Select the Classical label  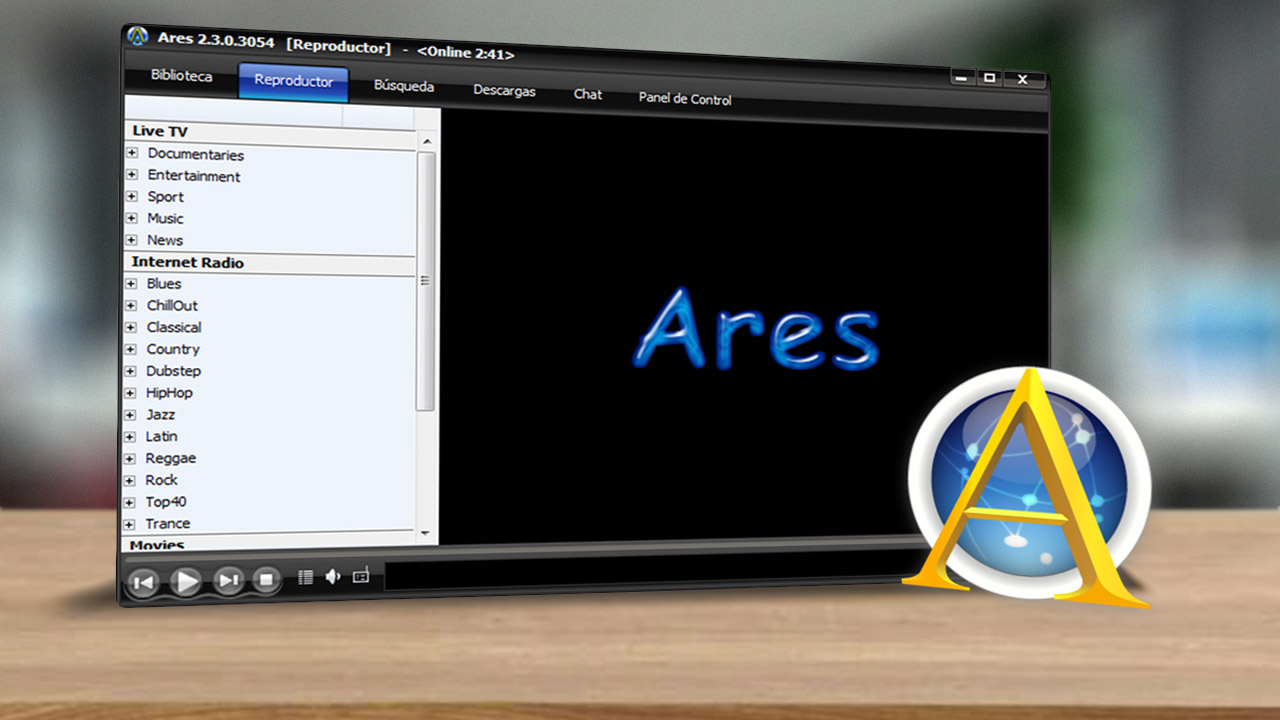tap(174, 327)
